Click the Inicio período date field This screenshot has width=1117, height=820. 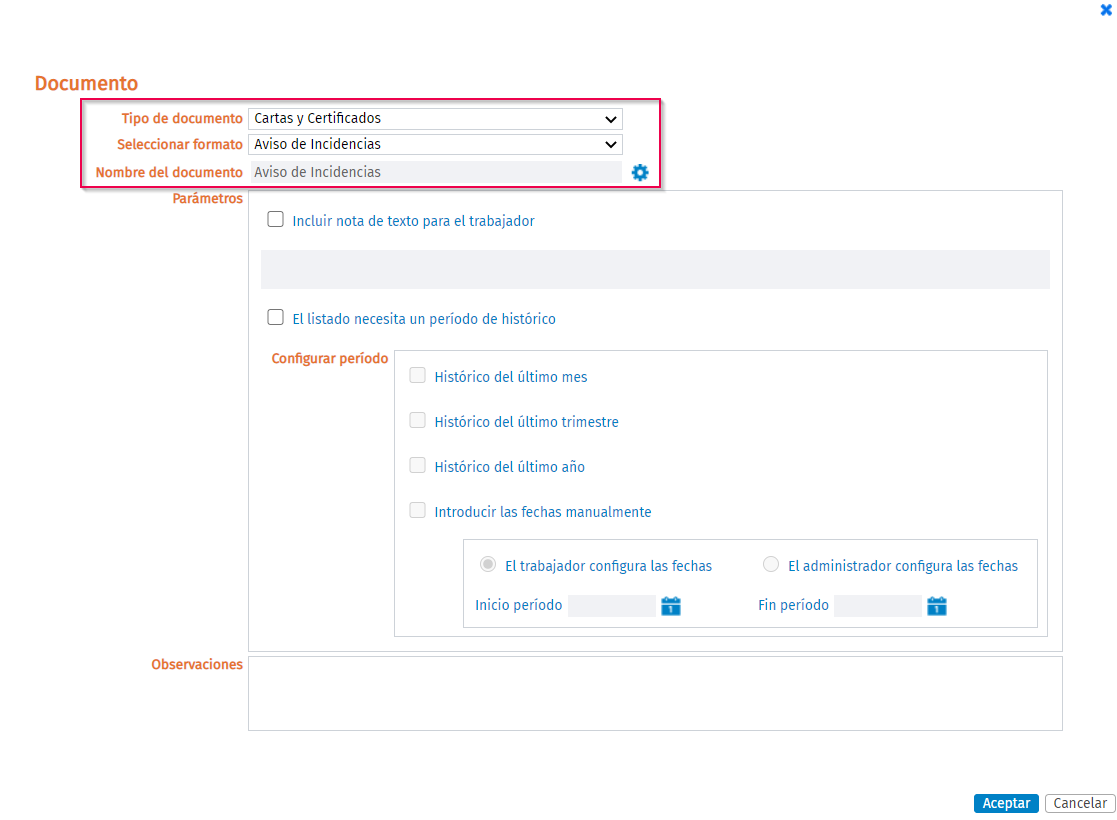point(612,606)
